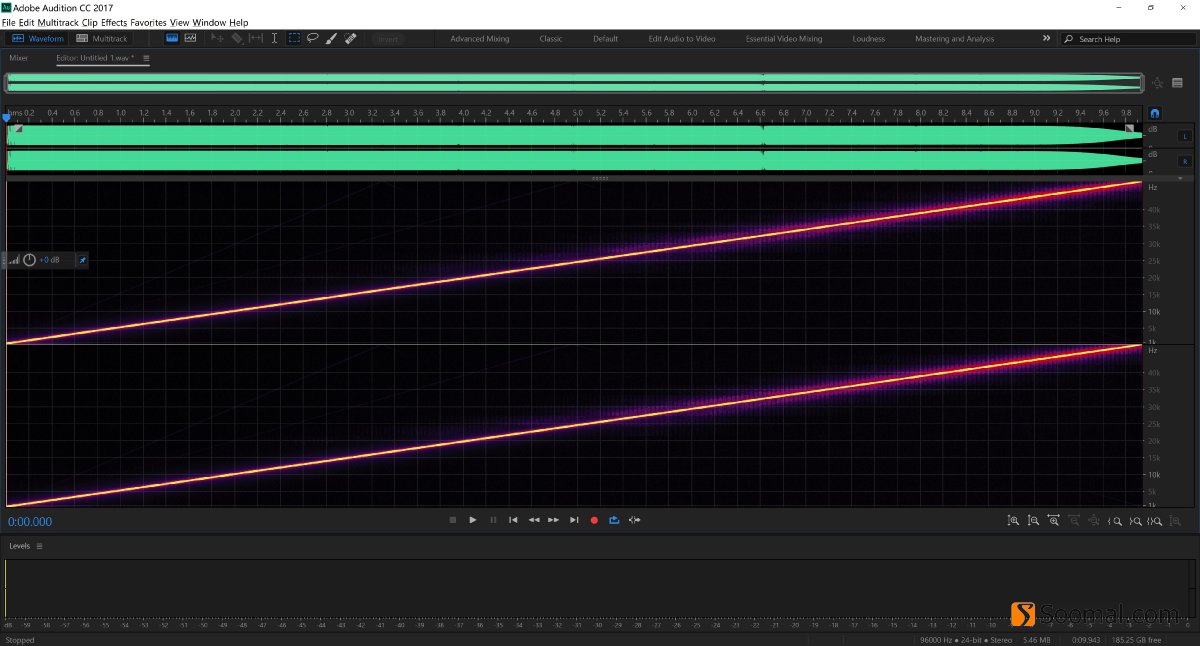Switch to Mastering and Analysis workspace
1200x646 pixels.
[x=955, y=39]
